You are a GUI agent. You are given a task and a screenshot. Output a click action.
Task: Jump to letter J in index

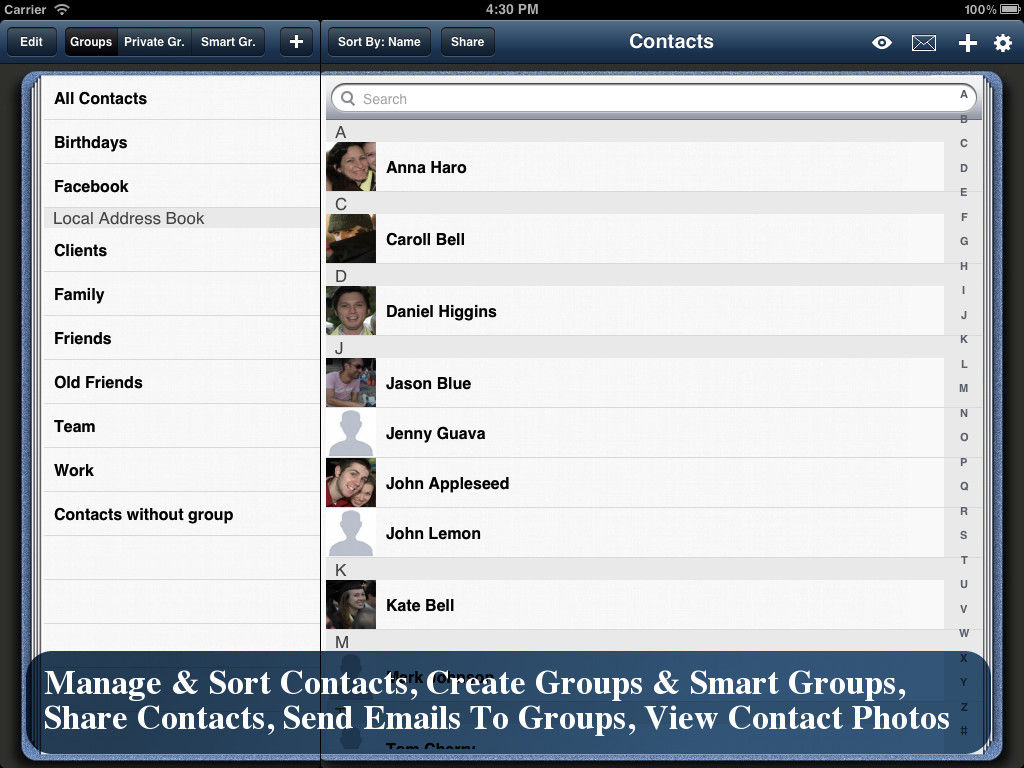tap(963, 315)
